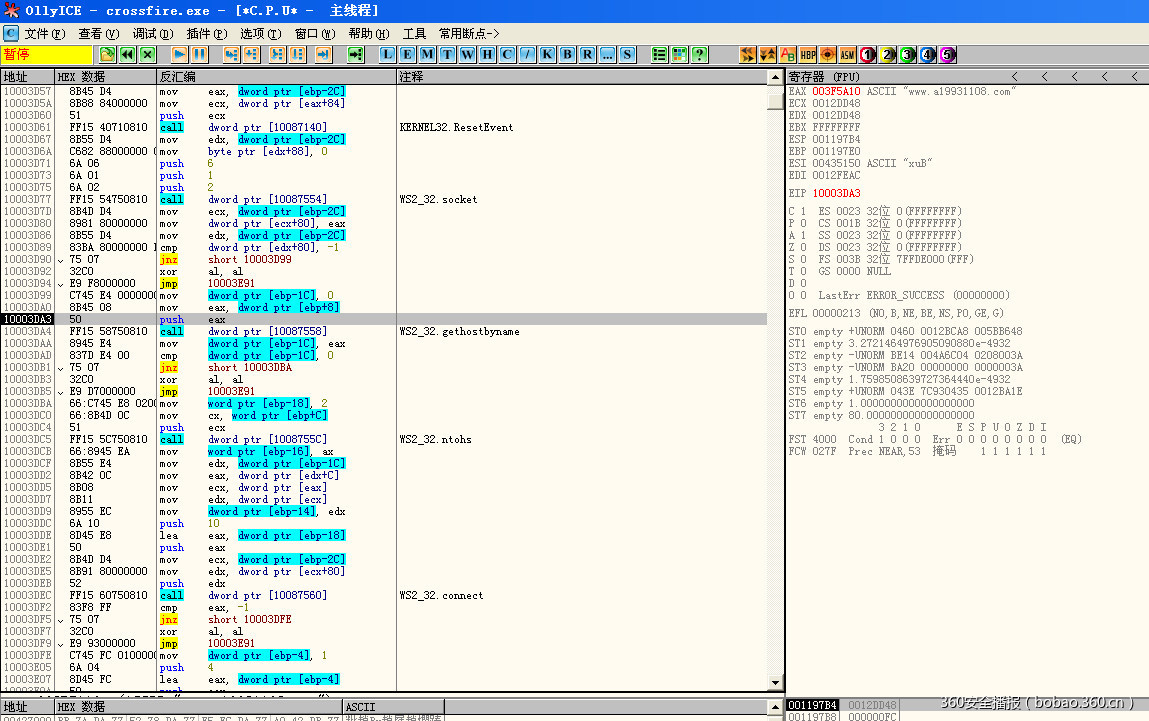Show the Call stack window (K button)
Viewport: 1149px width, 721px height.
pyautogui.click(x=547, y=54)
